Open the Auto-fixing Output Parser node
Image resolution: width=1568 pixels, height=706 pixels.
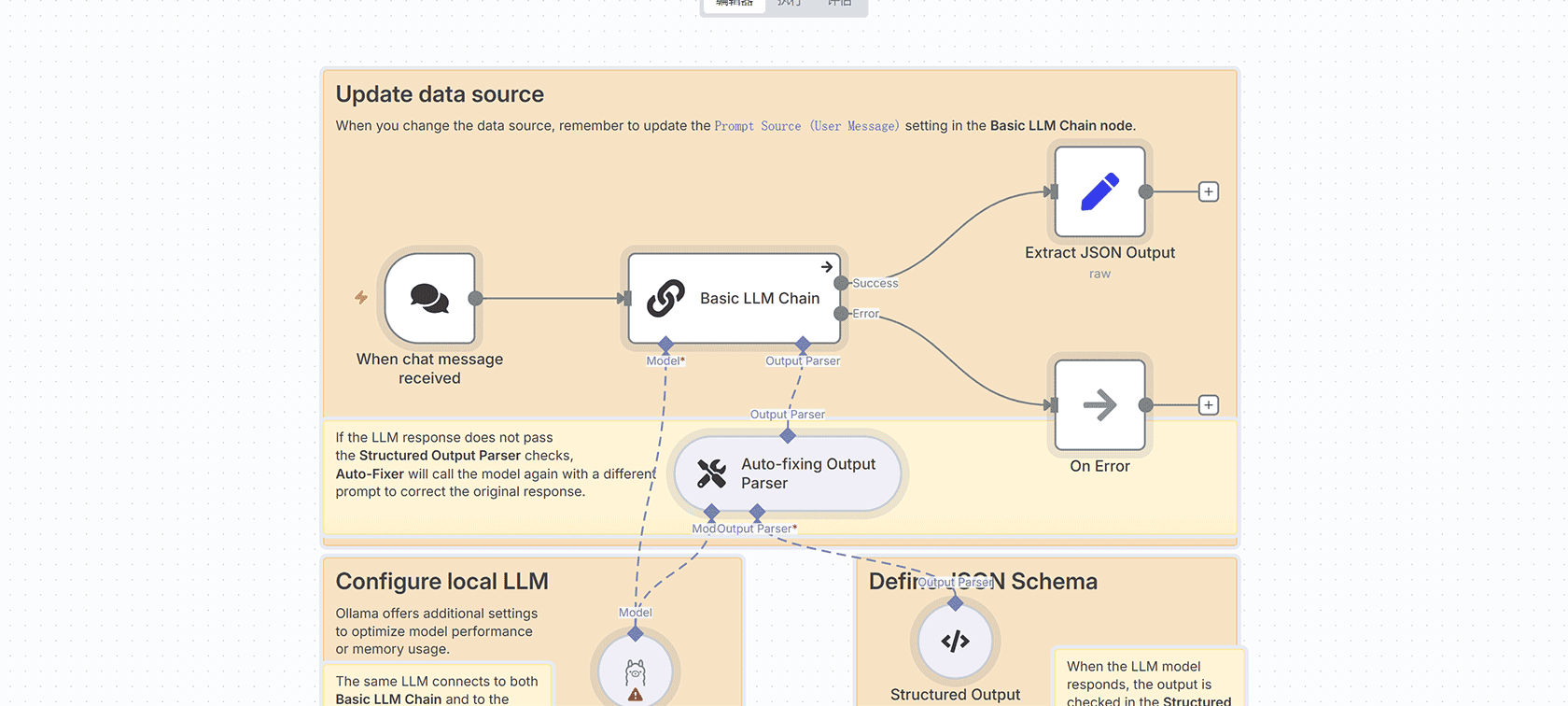tap(788, 473)
